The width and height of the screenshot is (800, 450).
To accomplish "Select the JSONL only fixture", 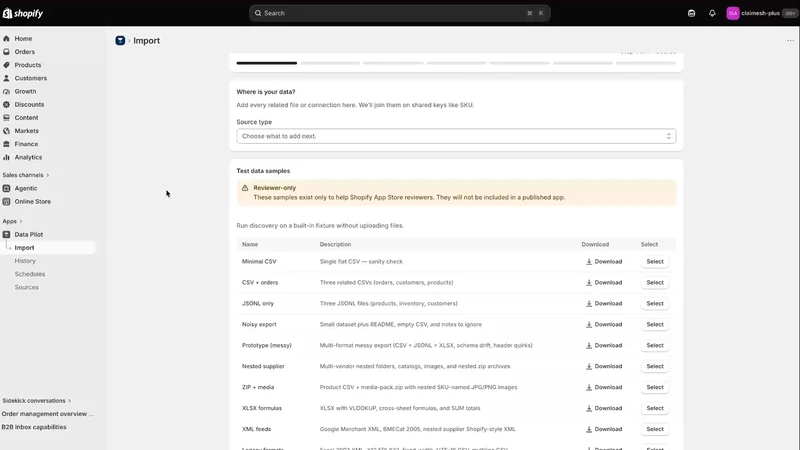I will [655, 303].
